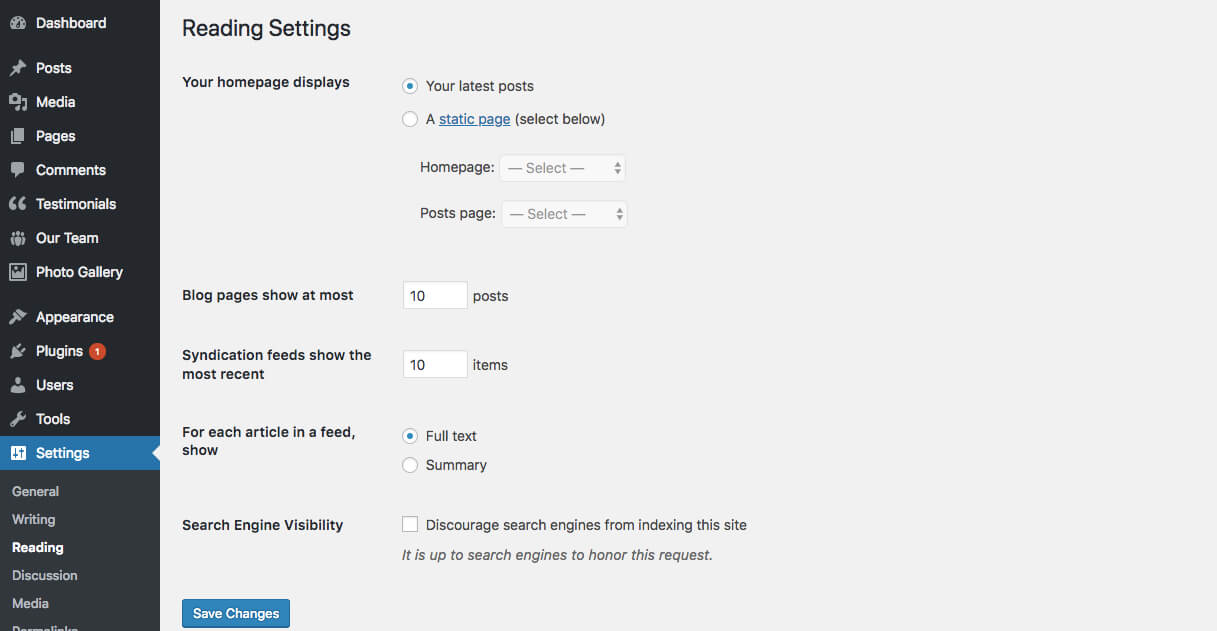
Task: Click the Dashboard gauge icon
Action: 18,23
